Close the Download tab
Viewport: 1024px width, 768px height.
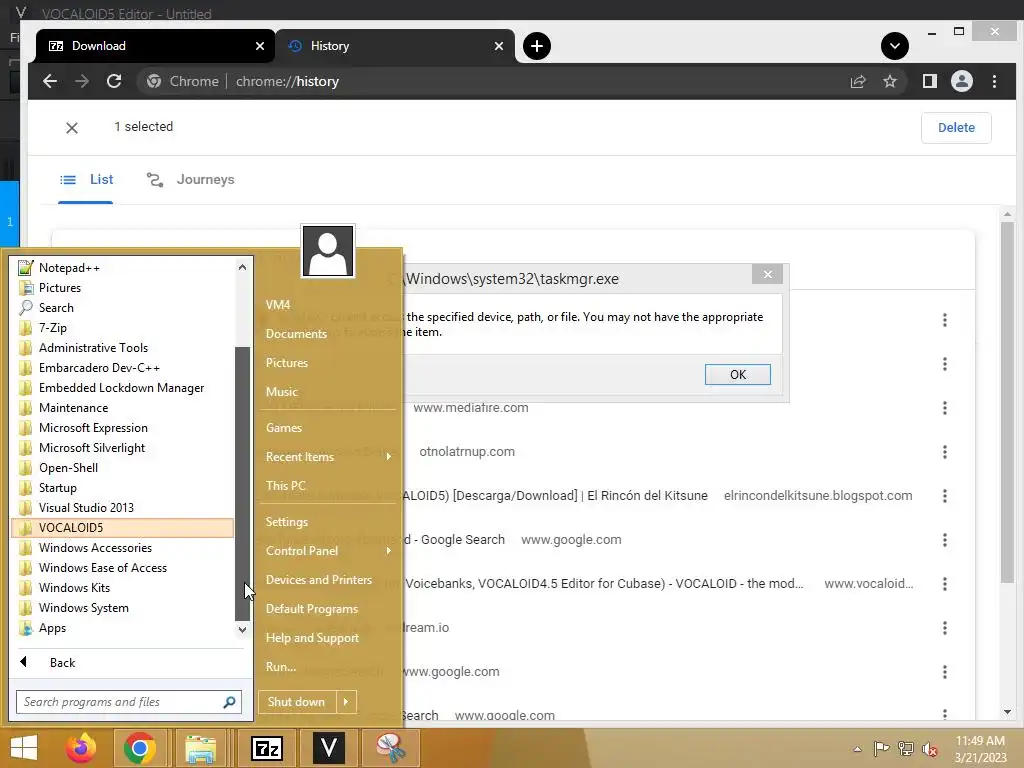point(259,46)
